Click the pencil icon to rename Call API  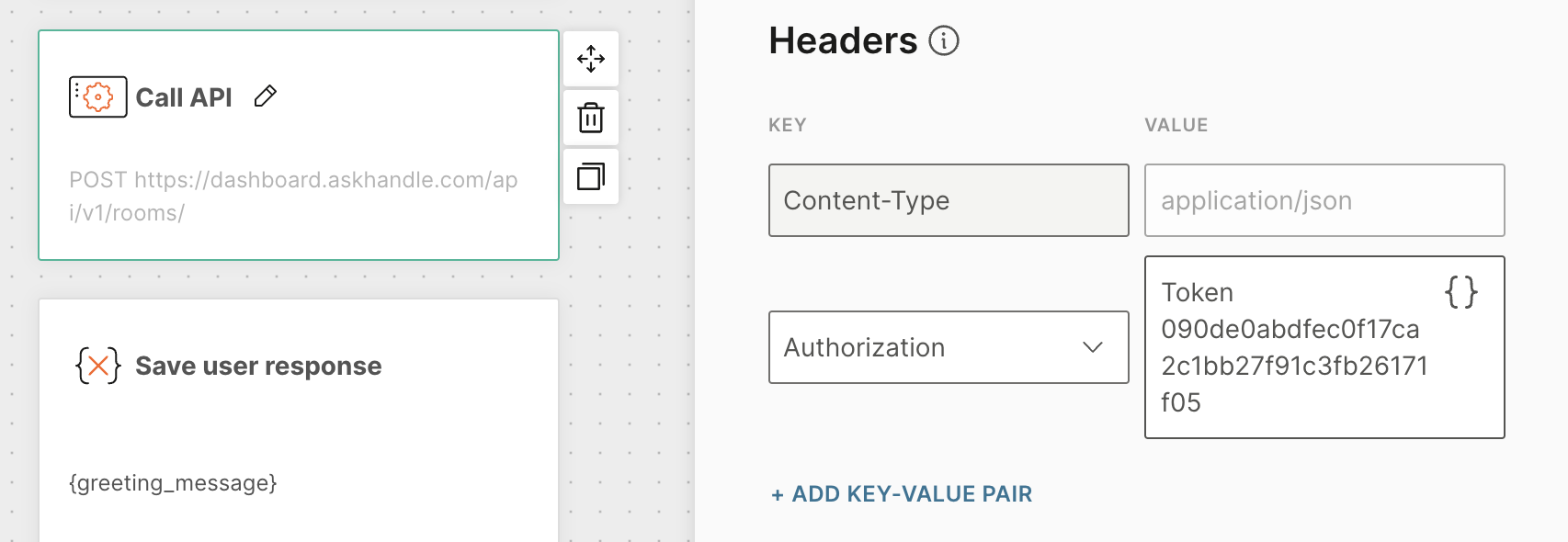[x=266, y=96]
